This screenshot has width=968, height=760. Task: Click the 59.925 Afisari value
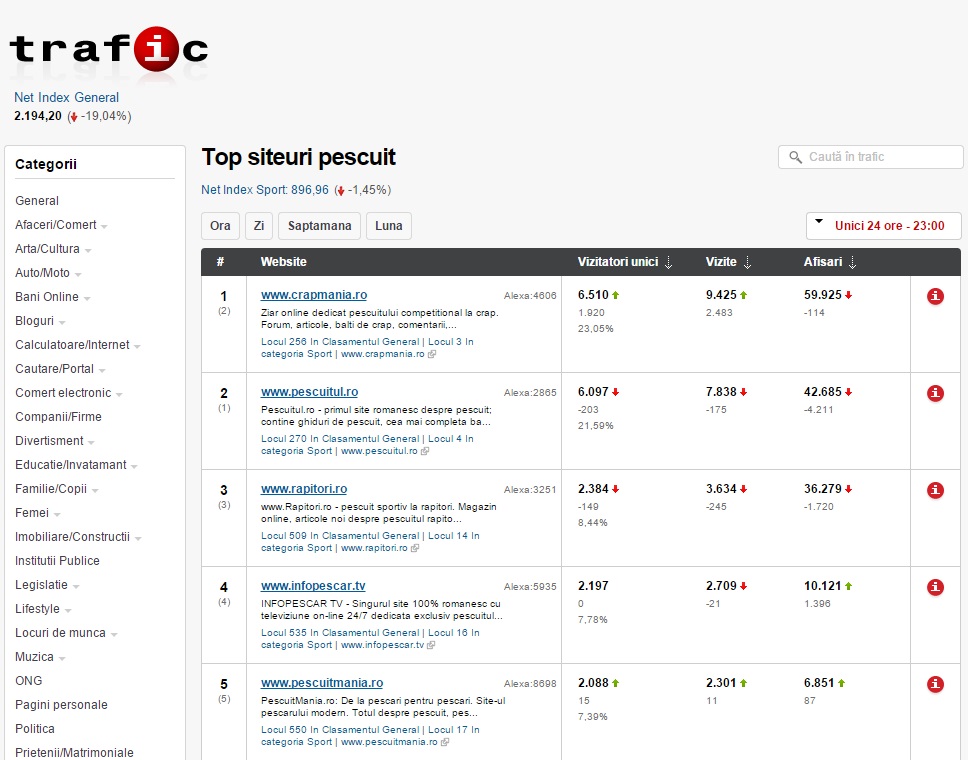coord(822,295)
